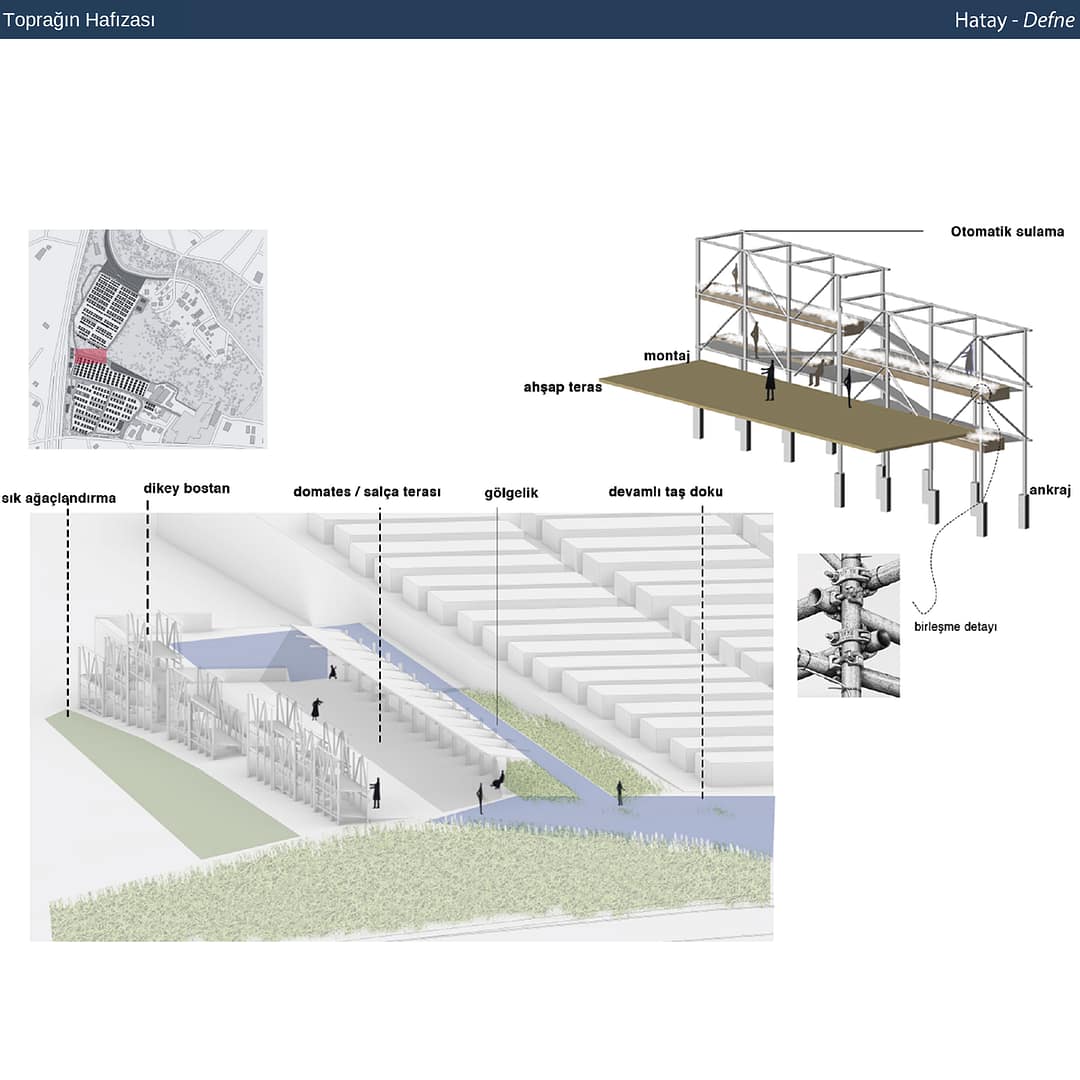Click the "Hatay - Defne" header label
This screenshot has height=1080, width=1080.
point(1014,20)
